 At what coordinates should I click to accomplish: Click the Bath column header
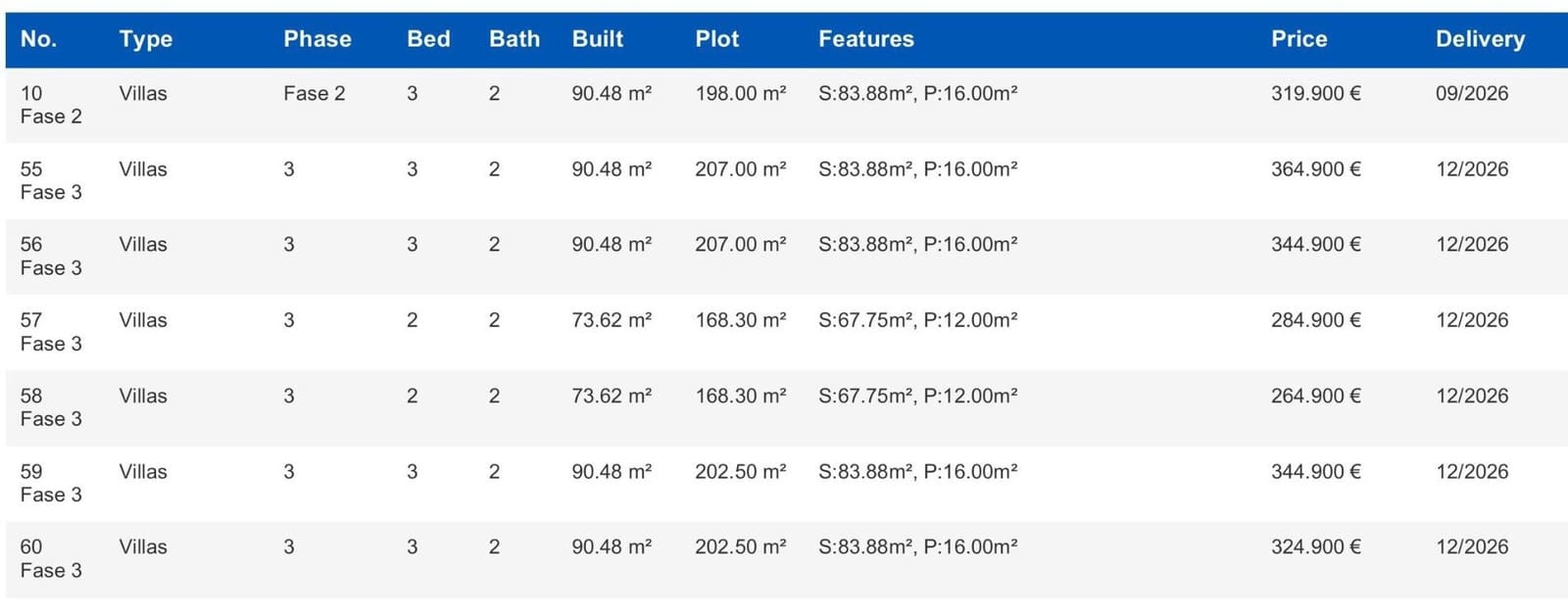(514, 39)
